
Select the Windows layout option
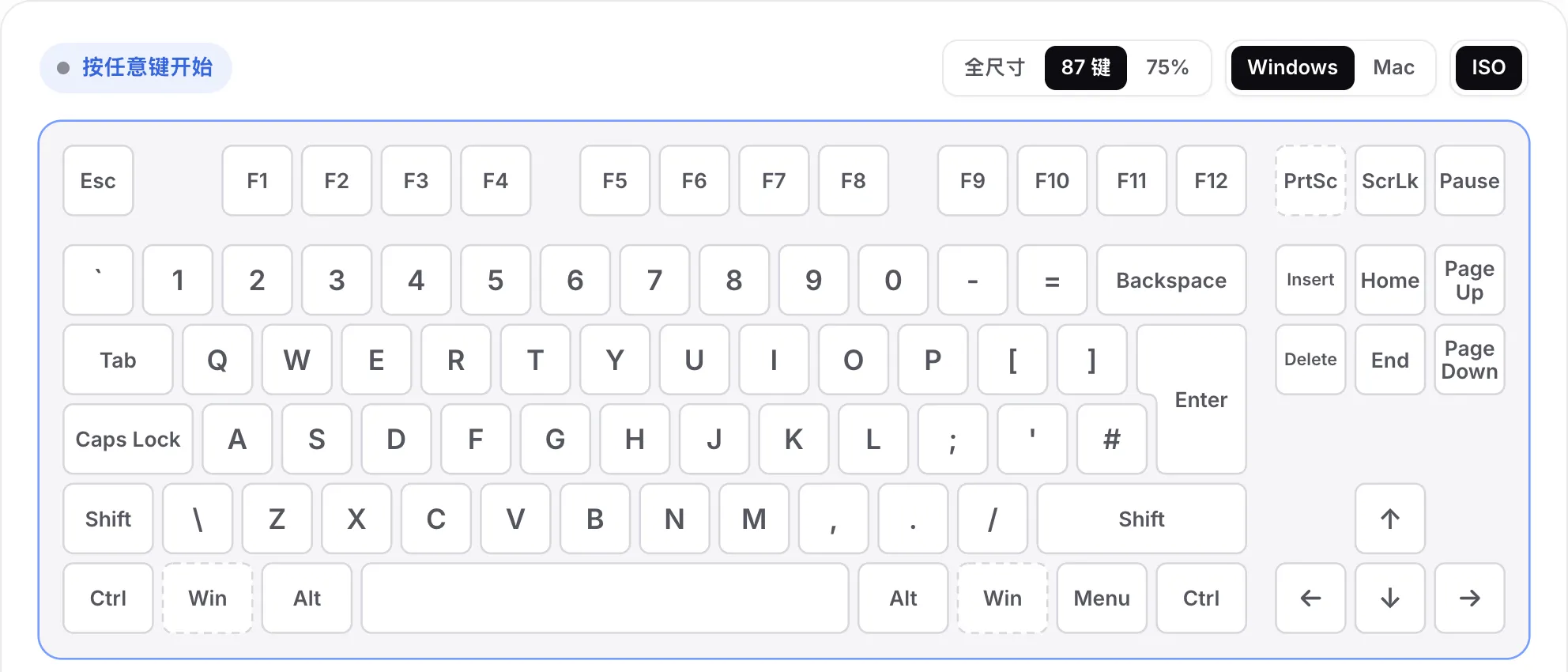(1292, 67)
